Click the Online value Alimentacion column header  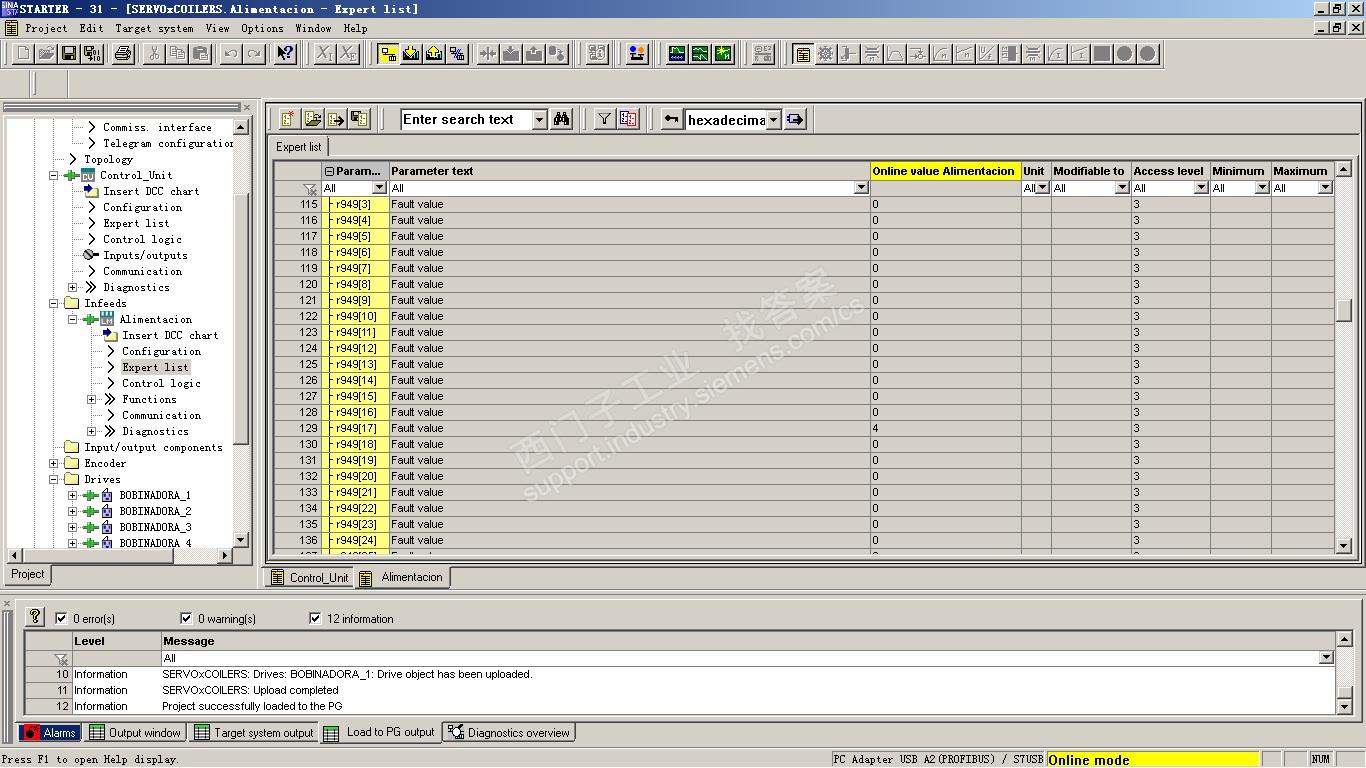point(945,171)
